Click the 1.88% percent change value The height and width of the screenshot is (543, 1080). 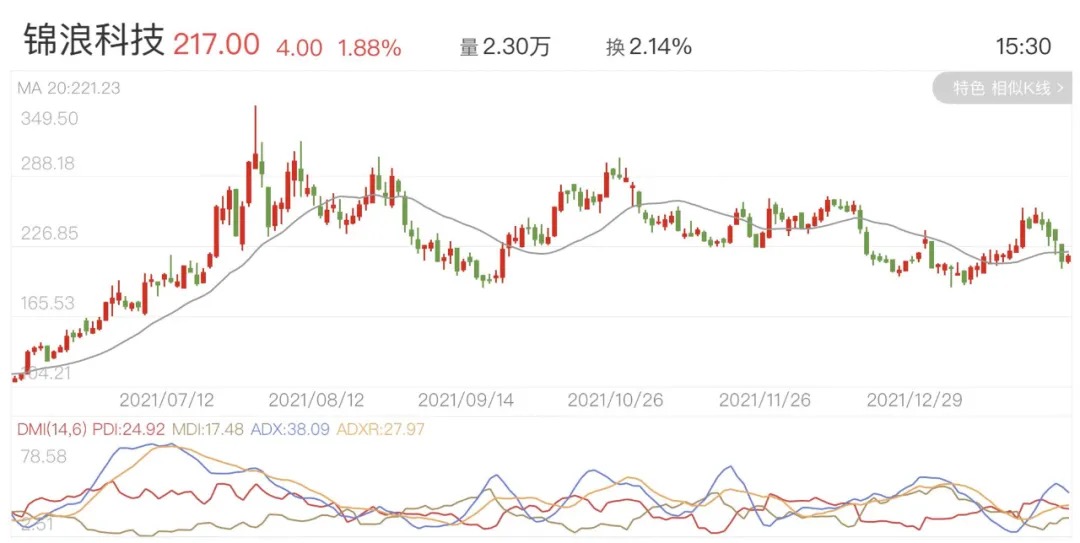coord(369,47)
